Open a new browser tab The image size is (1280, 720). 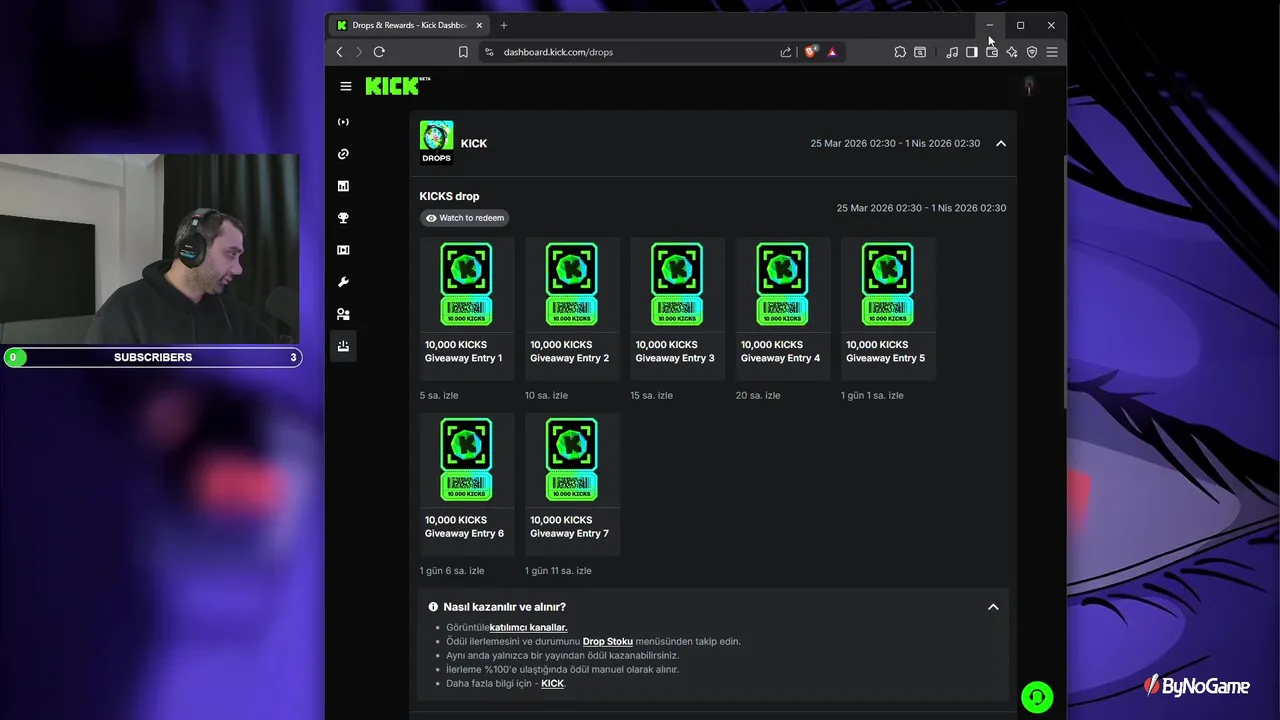504,25
